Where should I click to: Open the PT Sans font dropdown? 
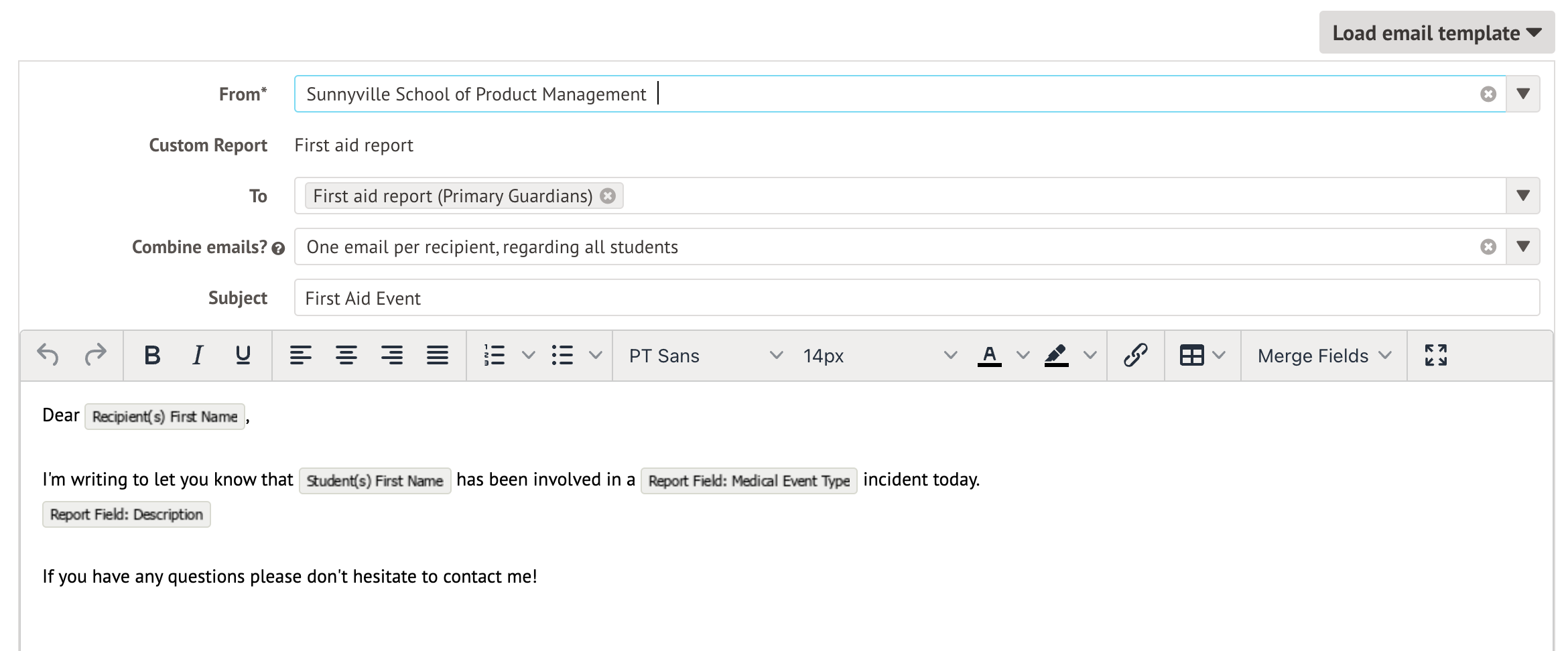[x=705, y=356]
